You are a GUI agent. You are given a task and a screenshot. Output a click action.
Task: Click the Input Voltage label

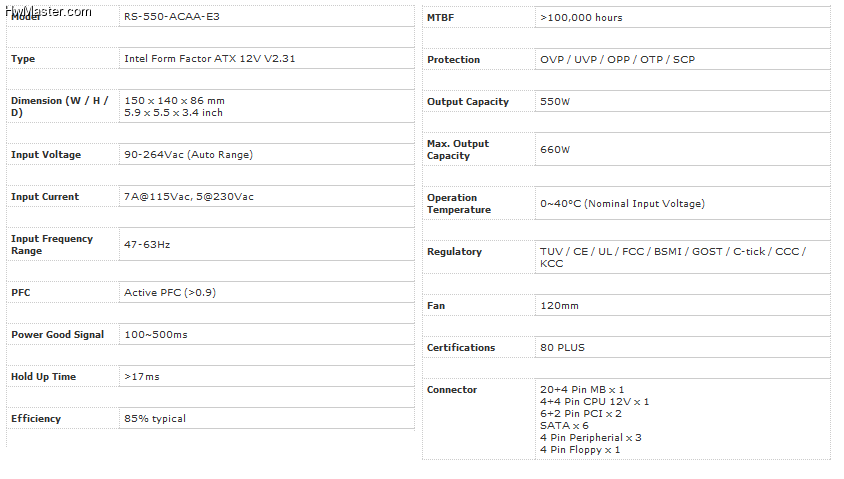pyautogui.click(x=46, y=154)
